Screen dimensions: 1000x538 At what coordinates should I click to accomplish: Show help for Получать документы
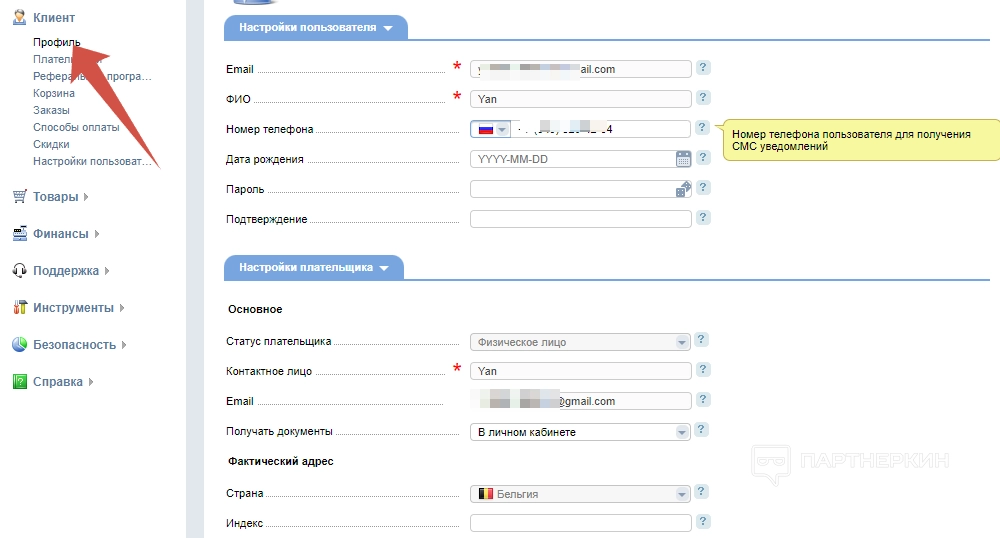[701, 430]
